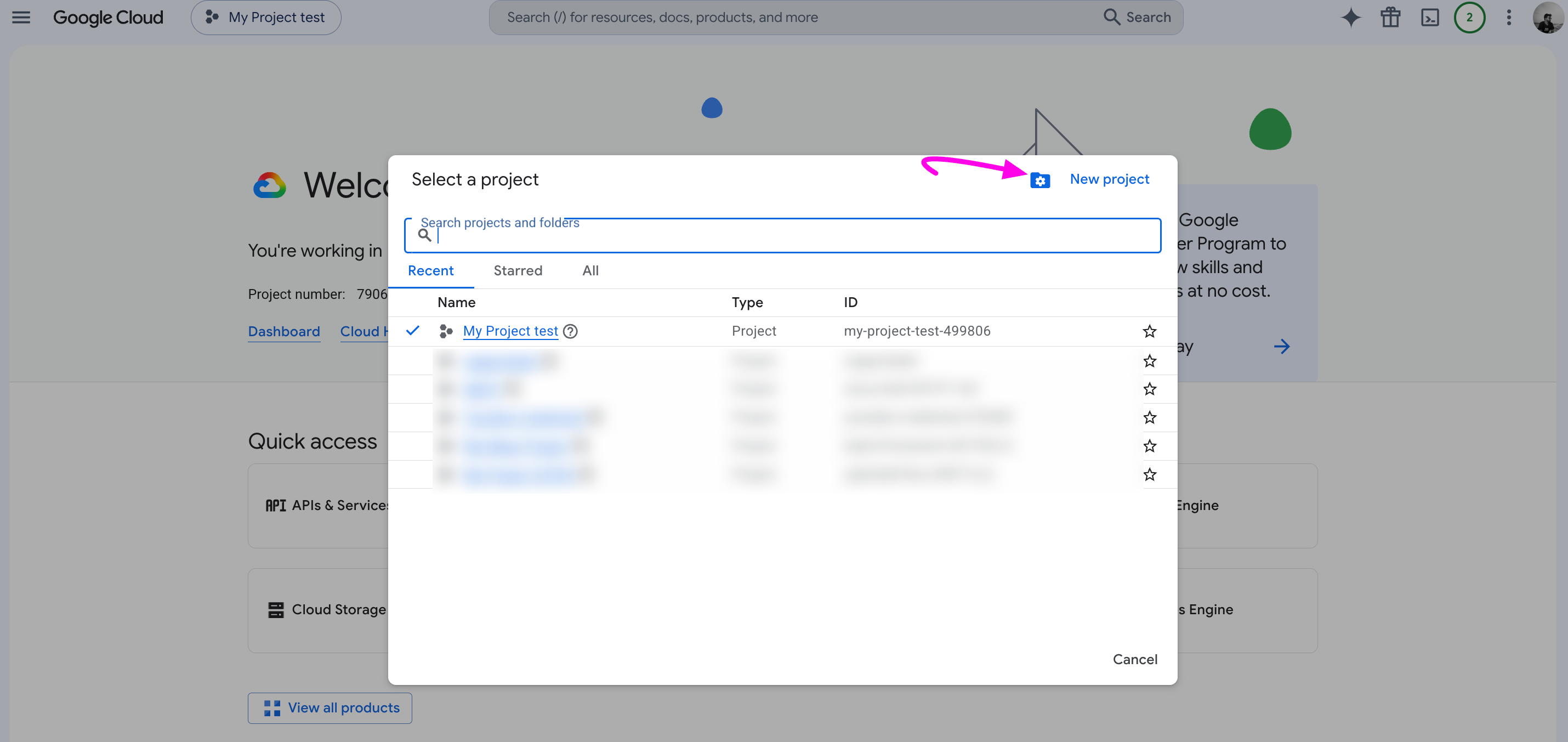1568x742 pixels.
Task: Open the APIs & Services quick access card
Action: [319, 505]
